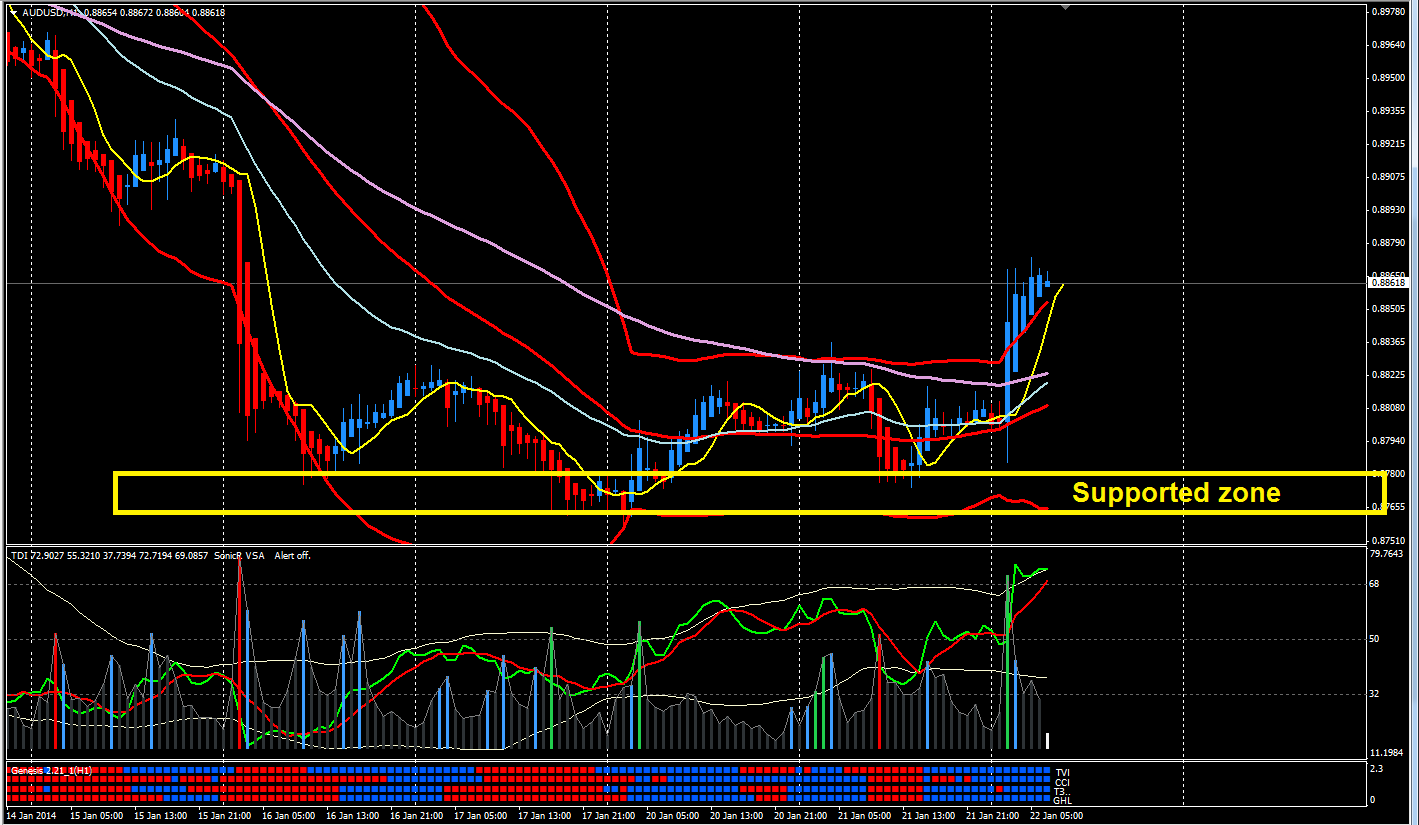Image resolution: width=1419 pixels, height=825 pixels.
Task: Click the TDI scale value 79.7643
Action: pos(1386,553)
